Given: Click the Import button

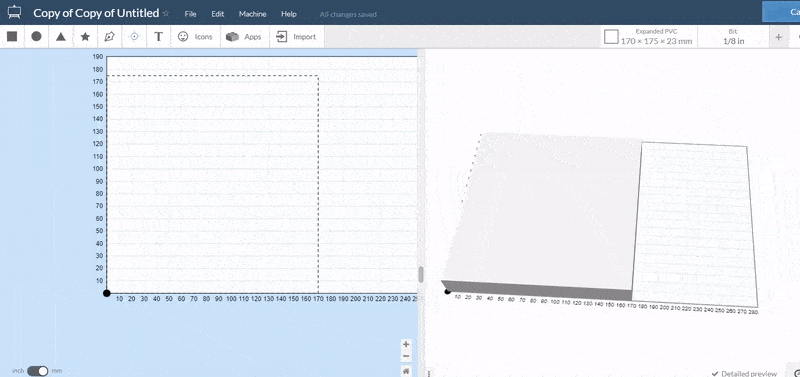Looking at the screenshot, I should [x=296, y=37].
